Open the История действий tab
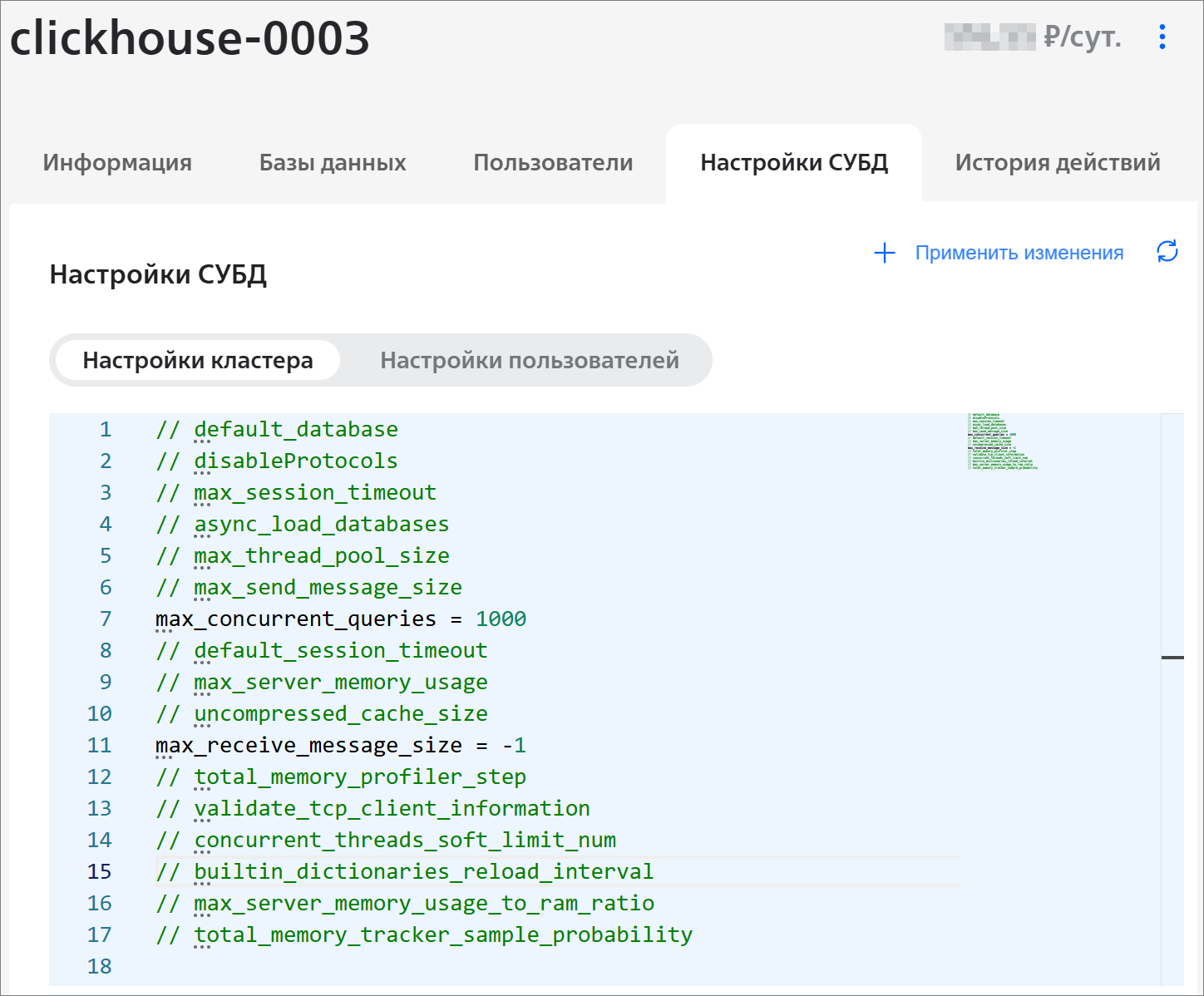1204x996 pixels. point(1058,163)
